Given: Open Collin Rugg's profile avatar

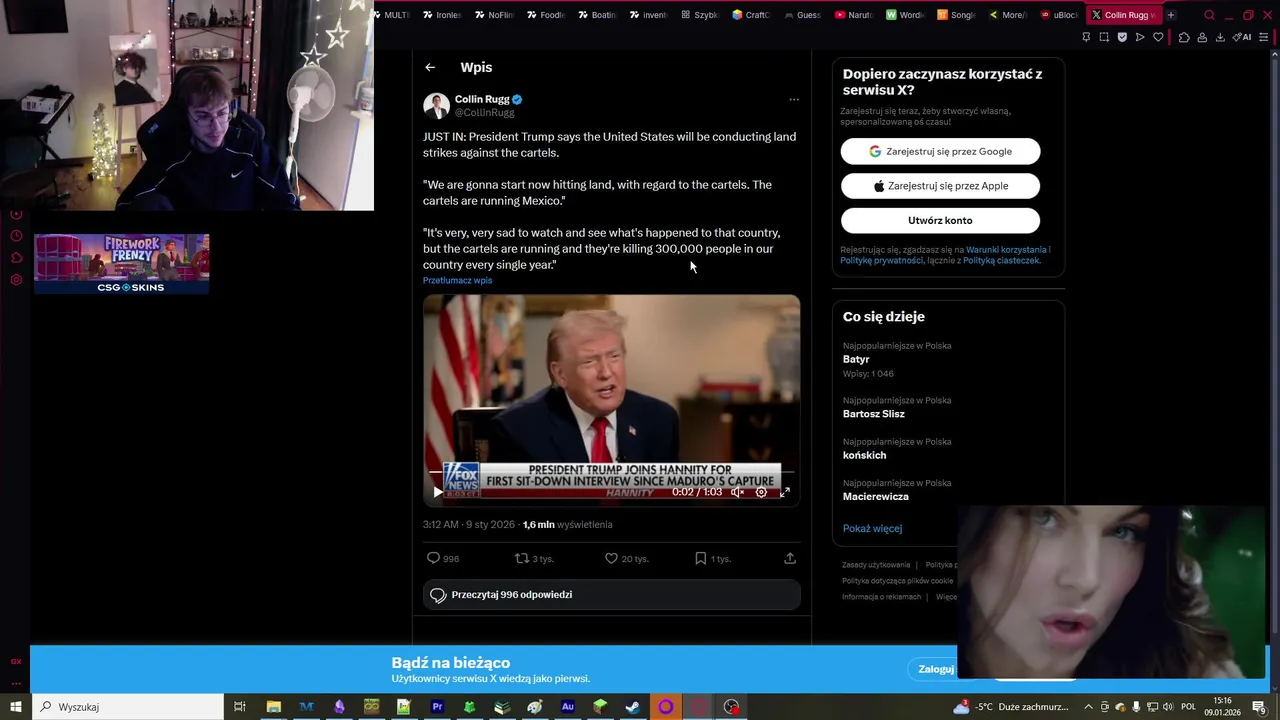Looking at the screenshot, I should (x=436, y=106).
